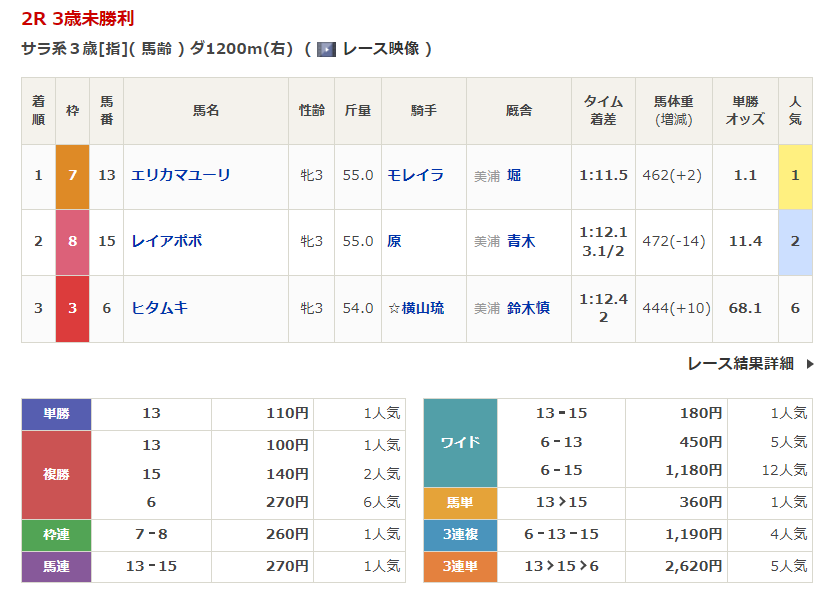Click the 2R 3歳未勝利 race title

coord(78,19)
